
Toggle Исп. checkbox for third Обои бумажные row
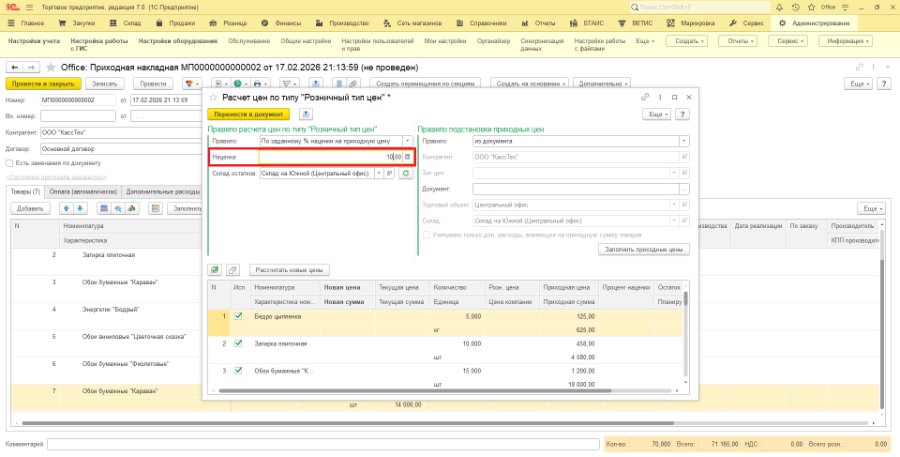[x=238, y=371]
